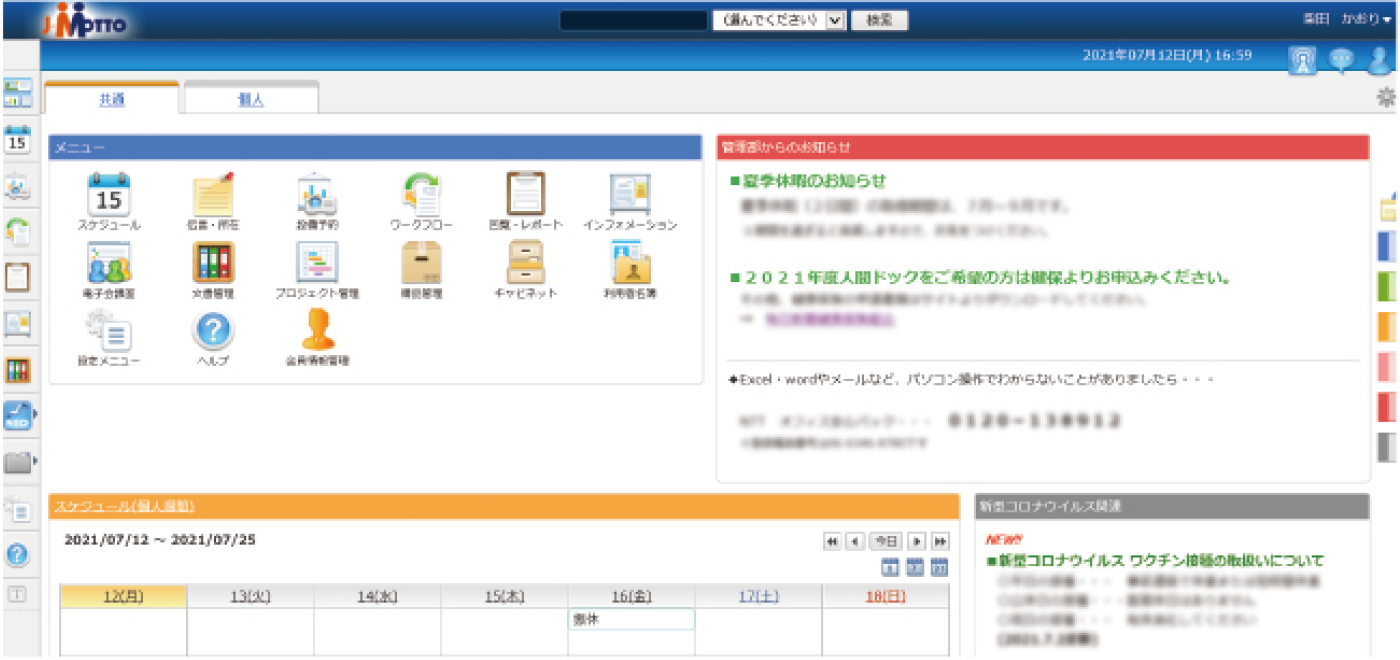The image size is (1400, 660).
Task: Click help question mark icon in left sidebar
Action: pyautogui.click(x=18, y=554)
